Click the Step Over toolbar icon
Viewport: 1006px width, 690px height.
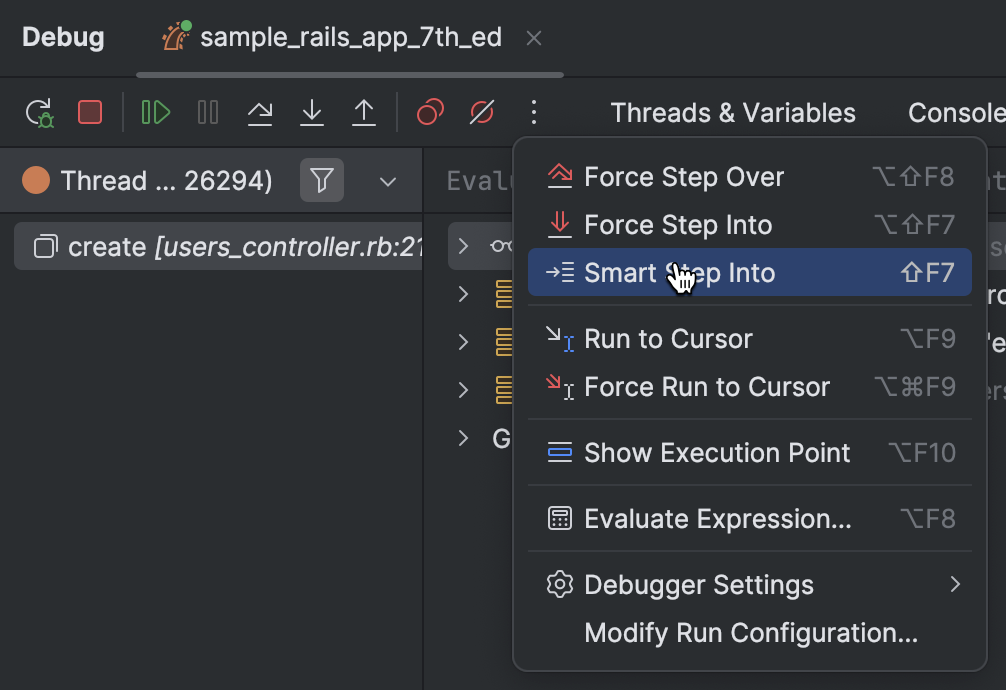(260, 112)
